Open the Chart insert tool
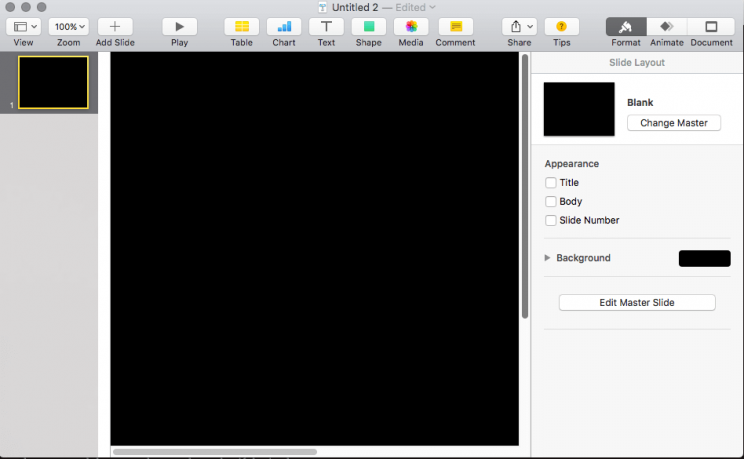Viewport: 744px width, 459px height. (x=284, y=27)
